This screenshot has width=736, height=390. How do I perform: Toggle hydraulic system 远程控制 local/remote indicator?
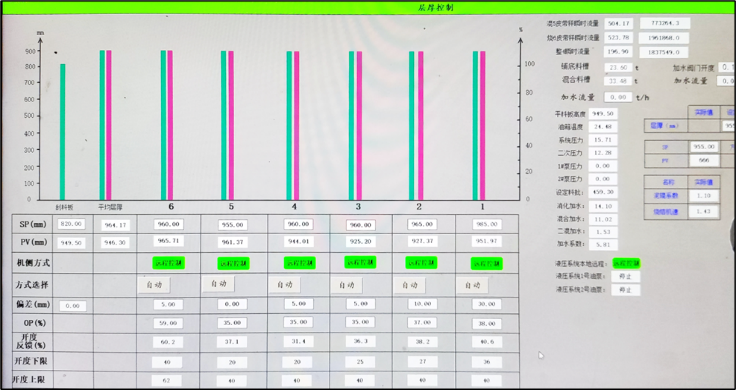(626, 264)
